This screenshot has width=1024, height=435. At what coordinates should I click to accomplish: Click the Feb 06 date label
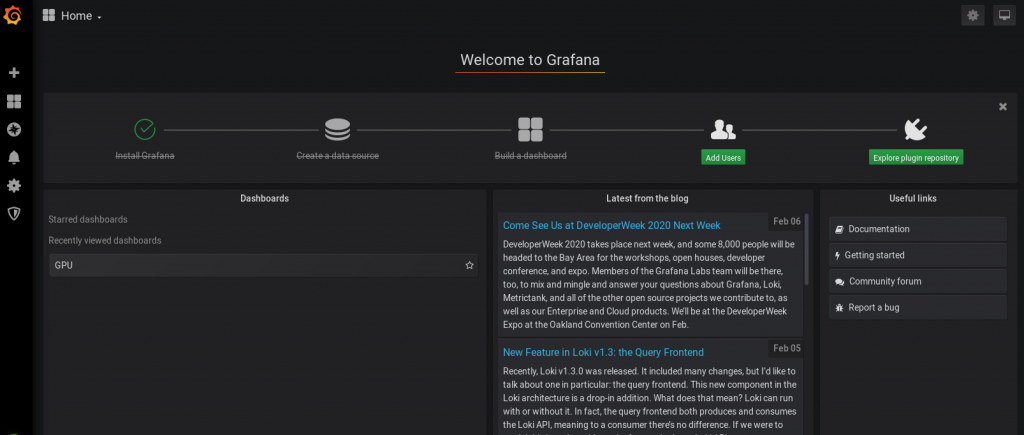point(787,221)
